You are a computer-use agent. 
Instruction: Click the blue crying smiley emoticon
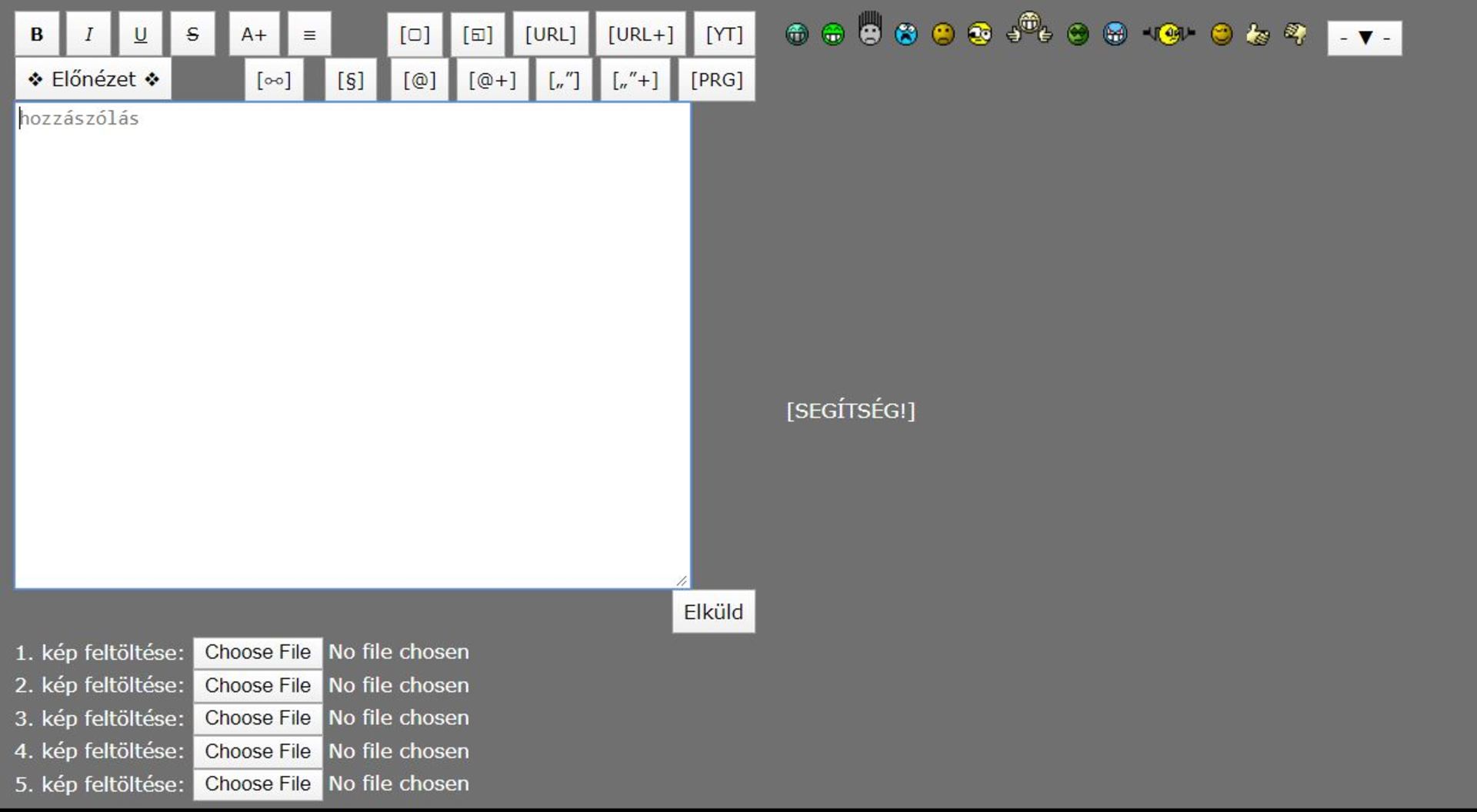pyautogui.click(x=906, y=35)
